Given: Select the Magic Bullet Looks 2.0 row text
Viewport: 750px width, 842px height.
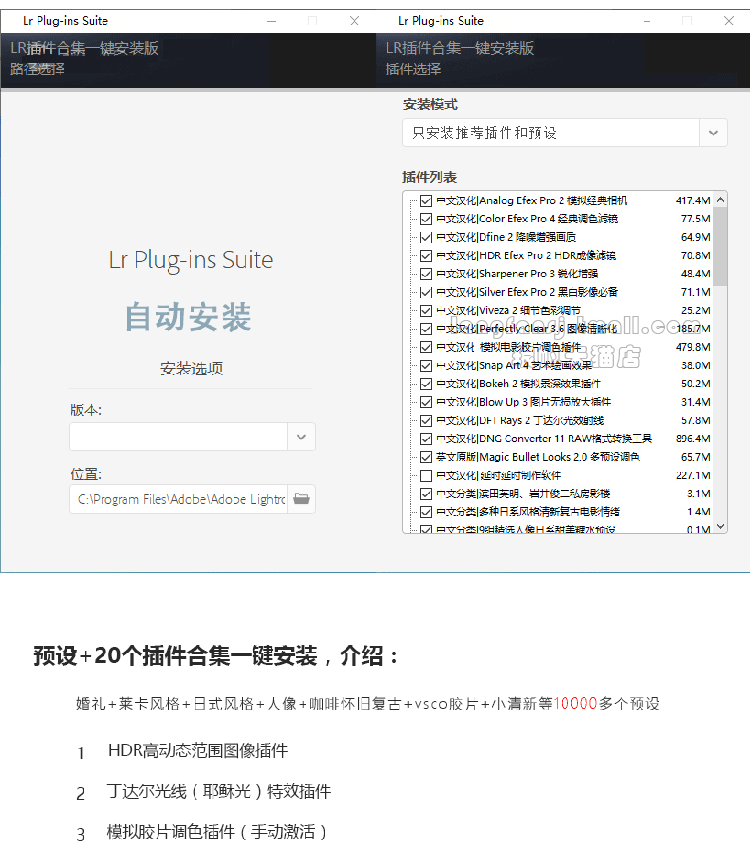Looking at the screenshot, I should 538,457.
